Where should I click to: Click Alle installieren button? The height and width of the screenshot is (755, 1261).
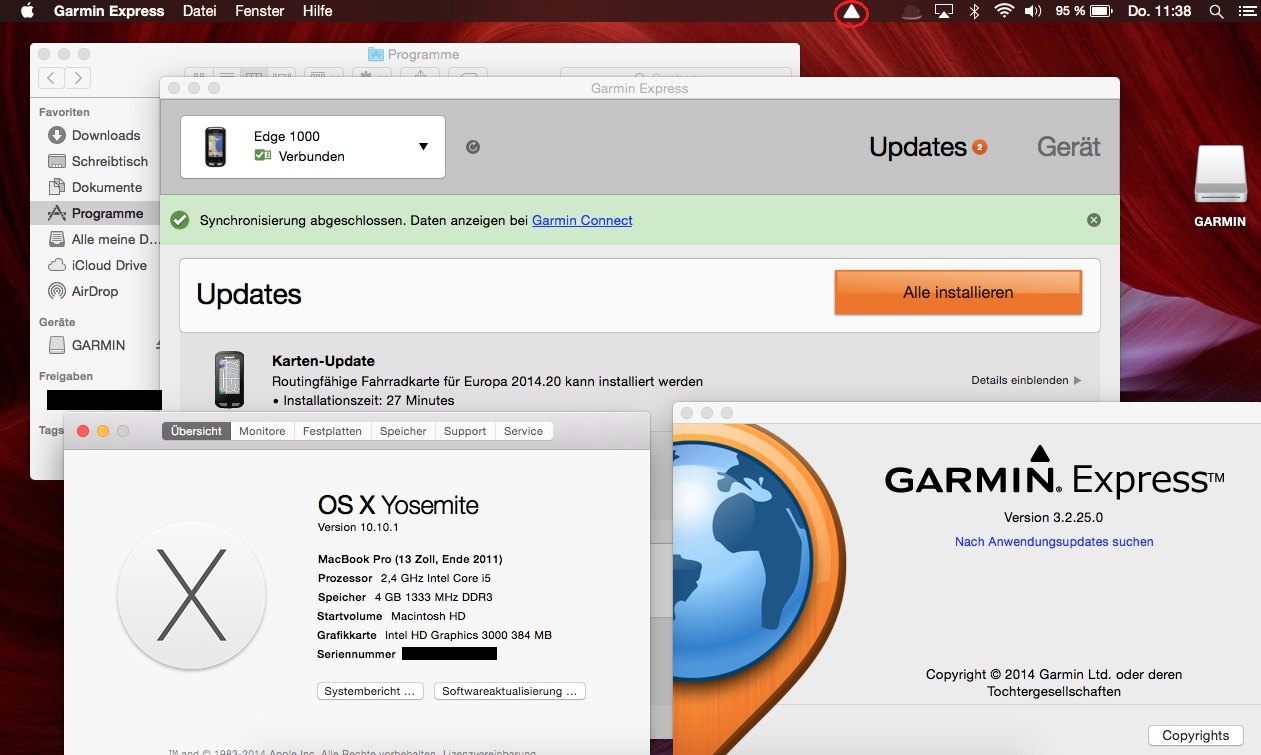click(x=958, y=293)
